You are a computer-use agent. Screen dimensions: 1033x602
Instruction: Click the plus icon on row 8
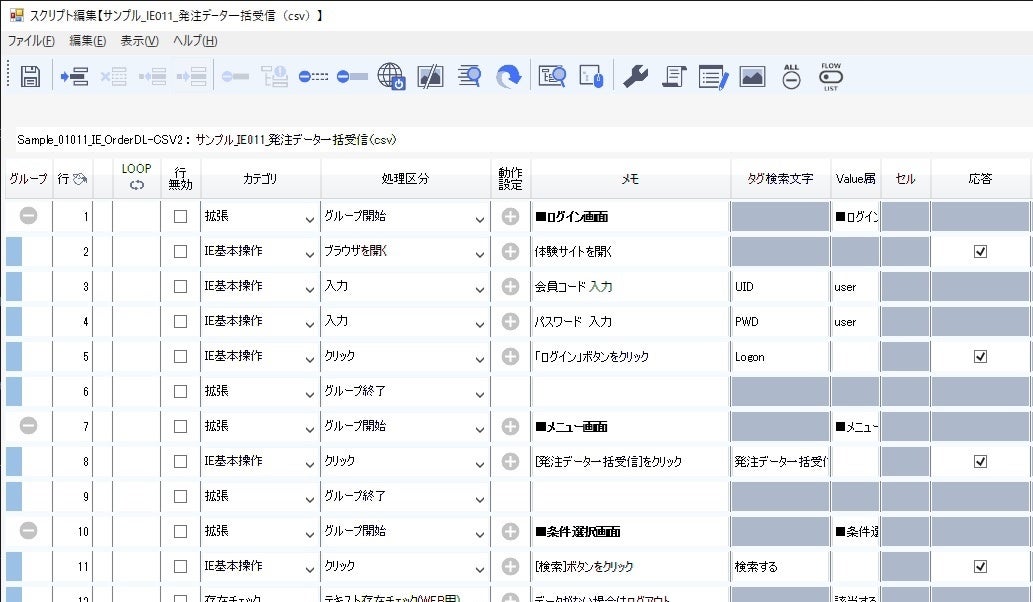click(510, 462)
